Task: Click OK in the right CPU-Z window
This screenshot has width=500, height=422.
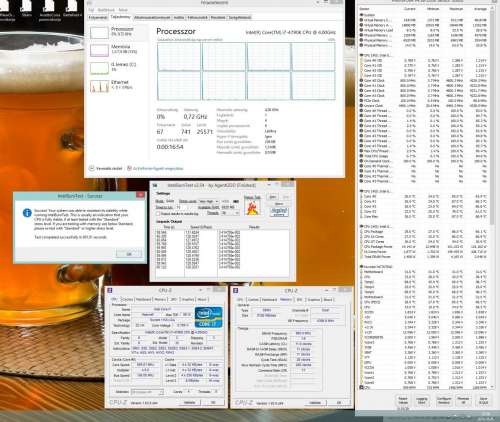Action: 339,403
